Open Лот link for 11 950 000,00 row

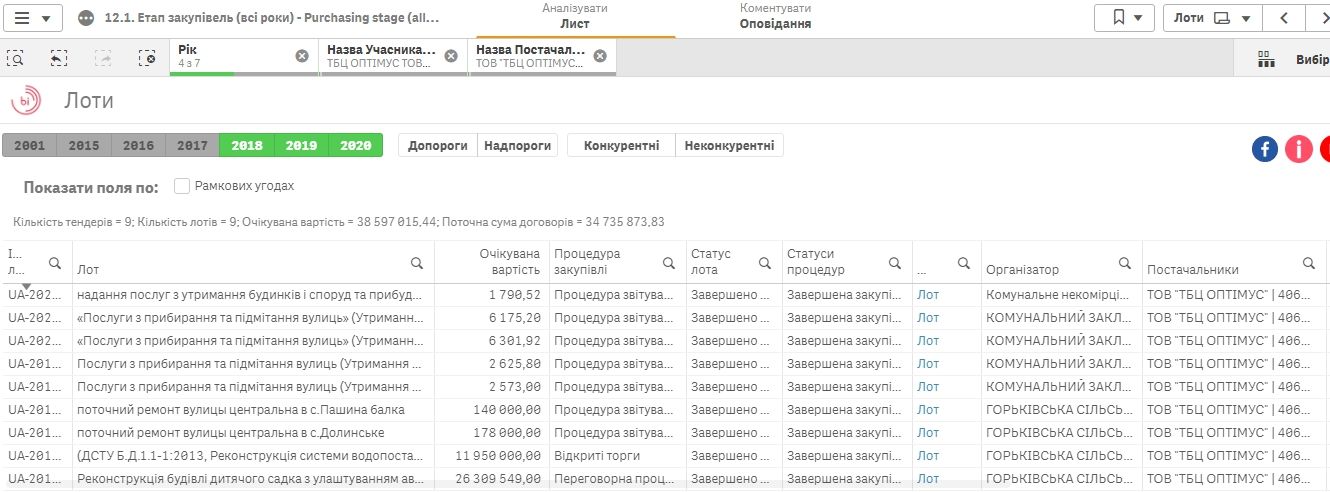(928, 456)
